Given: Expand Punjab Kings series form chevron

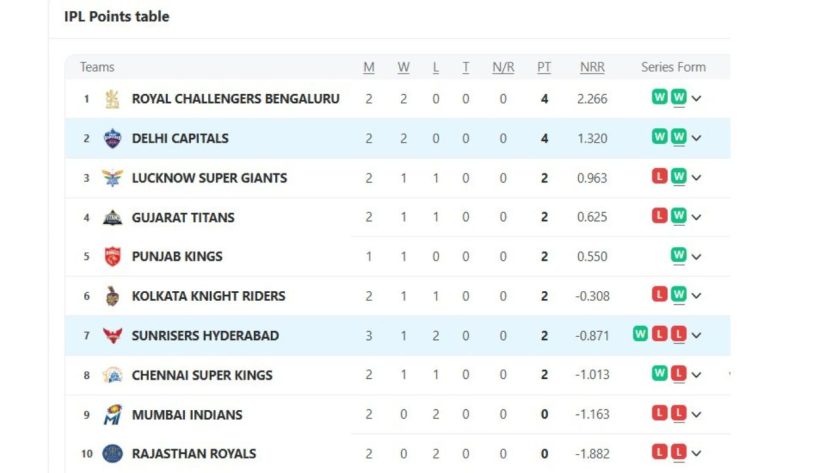Looking at the screenshot, I should [x=697, y=257].
